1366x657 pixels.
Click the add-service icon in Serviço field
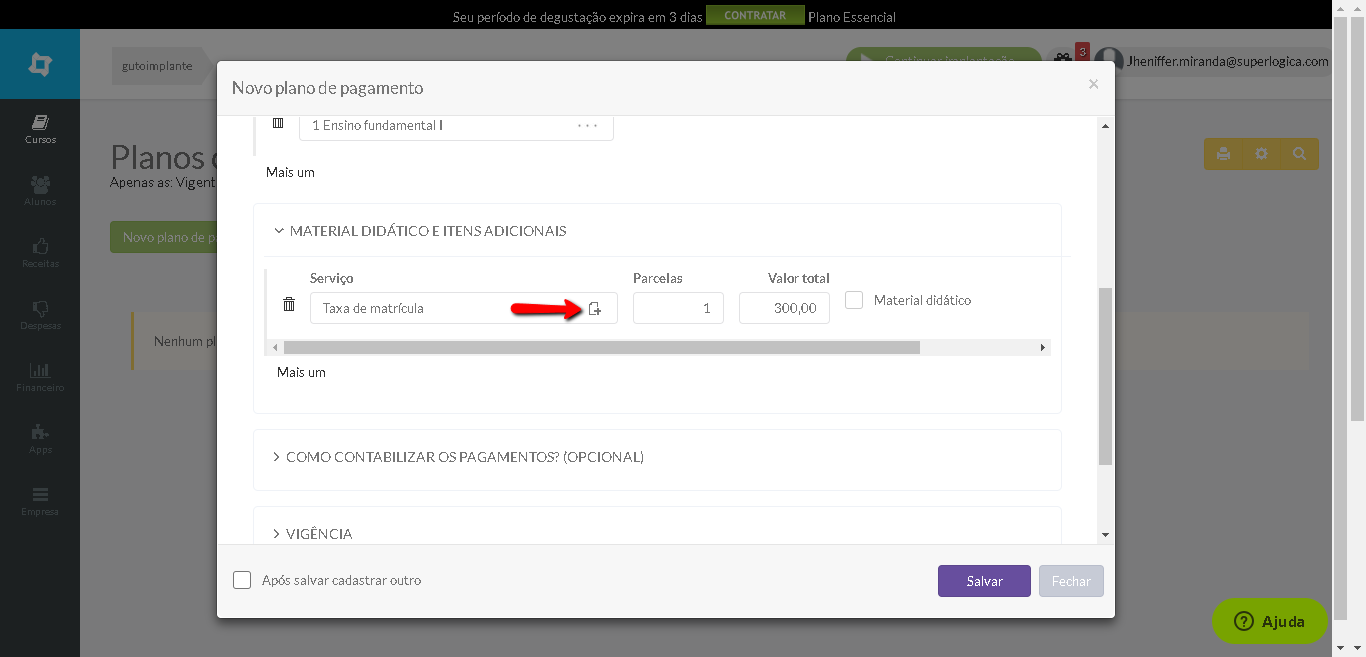coord(595,309)
